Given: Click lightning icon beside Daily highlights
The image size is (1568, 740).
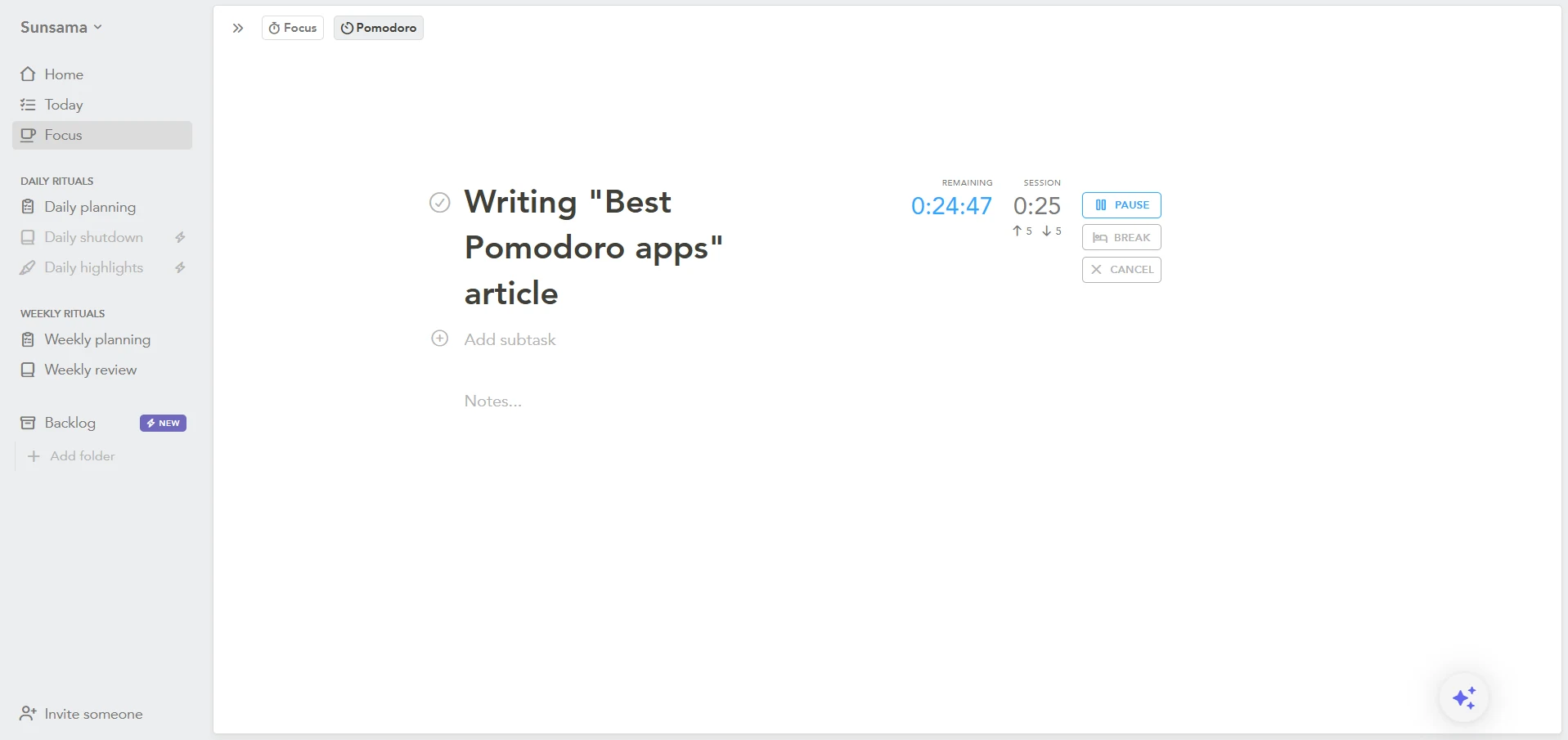Looking at the screenshot, I should (180, 267).
